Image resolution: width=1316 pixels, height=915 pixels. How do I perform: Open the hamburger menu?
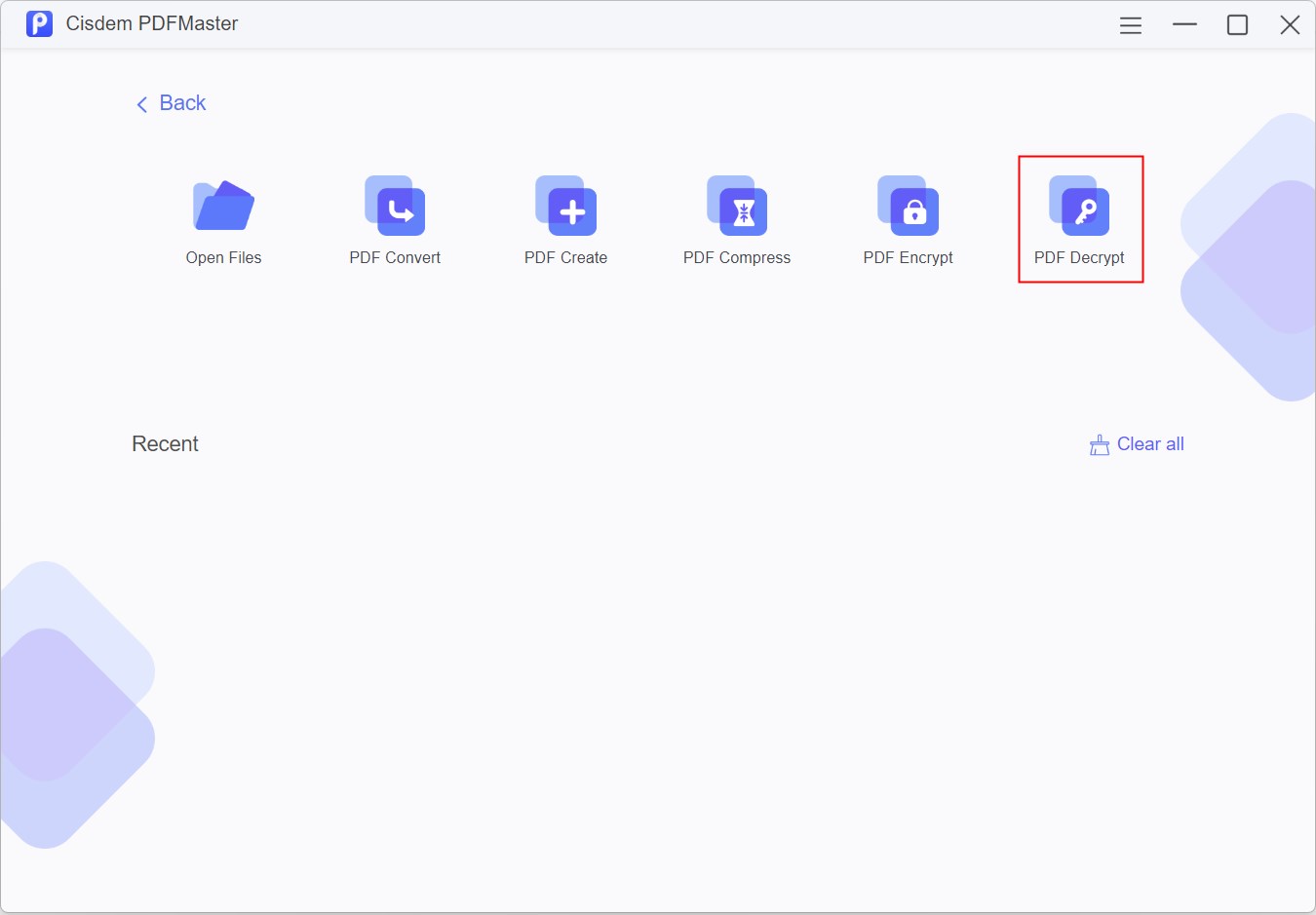coord(1131,24)
